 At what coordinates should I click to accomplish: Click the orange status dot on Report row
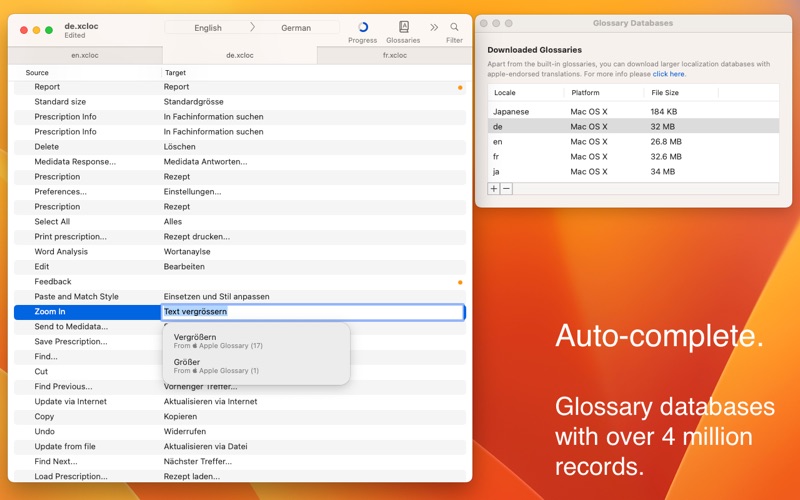[x=460, y=88]
